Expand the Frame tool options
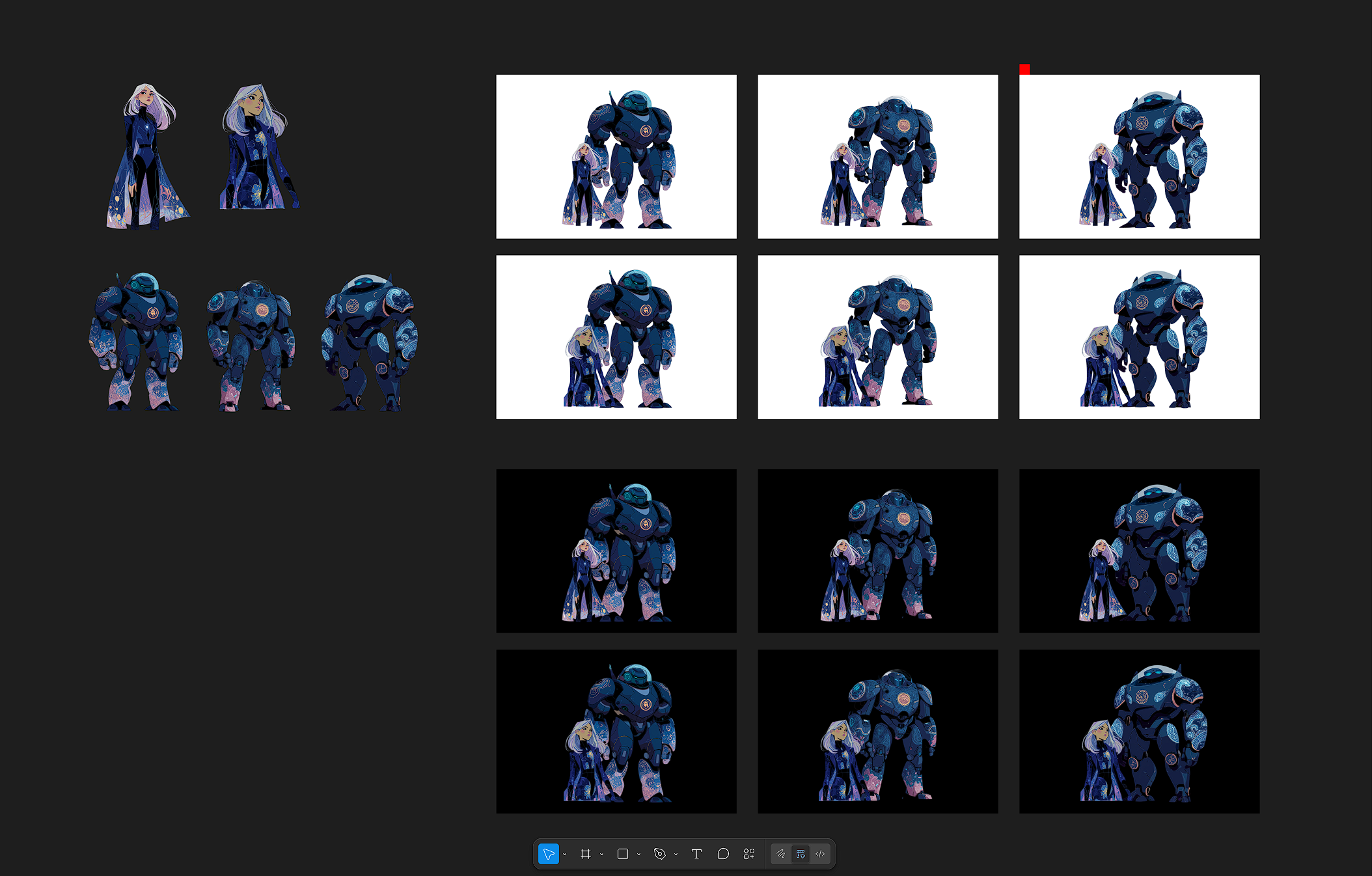 602,854
